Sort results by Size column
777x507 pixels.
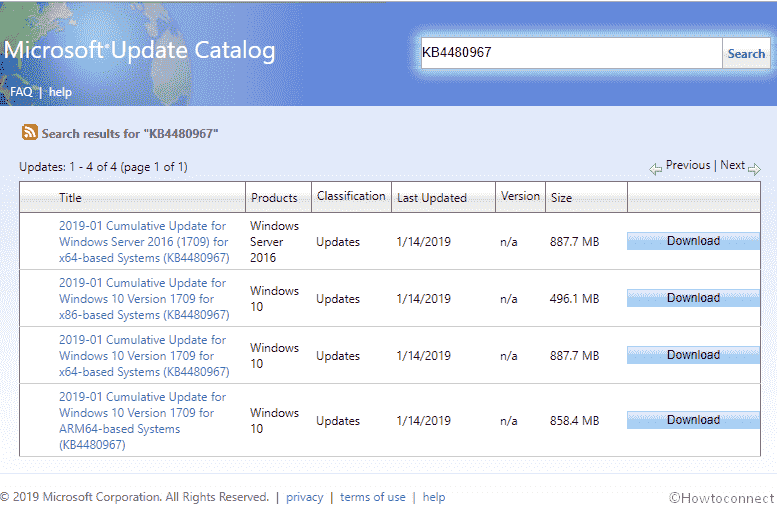click(561, 198)
